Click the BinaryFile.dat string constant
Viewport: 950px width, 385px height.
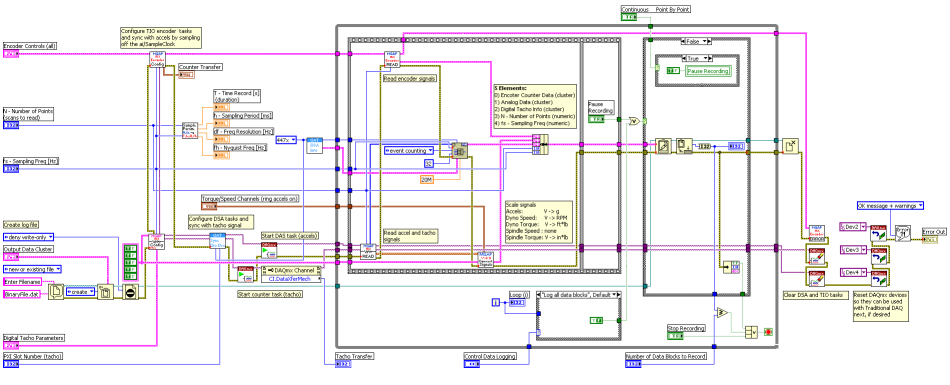tap(21, 293)
